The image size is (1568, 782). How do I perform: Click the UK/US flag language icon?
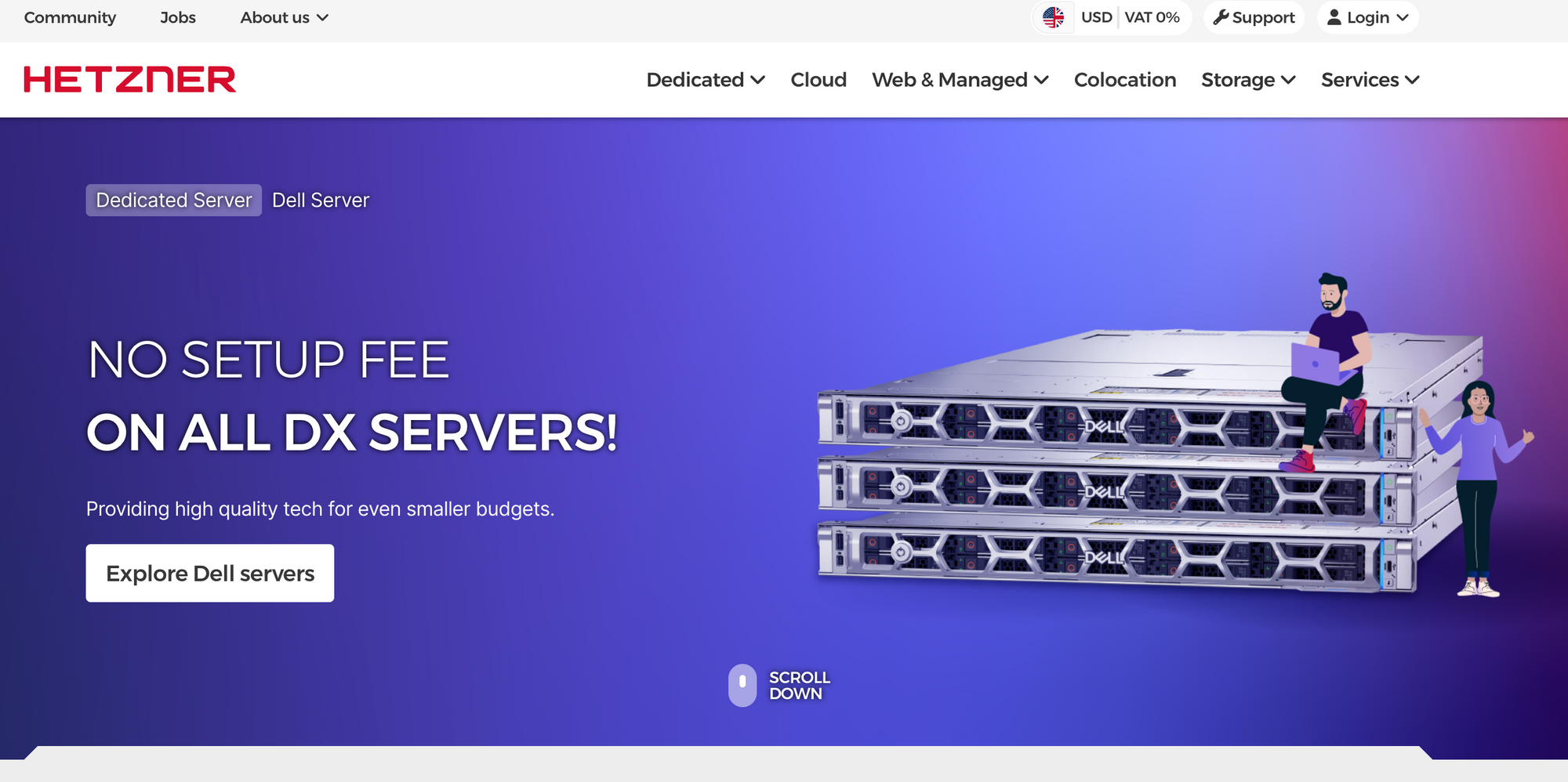pos(1053,17)
